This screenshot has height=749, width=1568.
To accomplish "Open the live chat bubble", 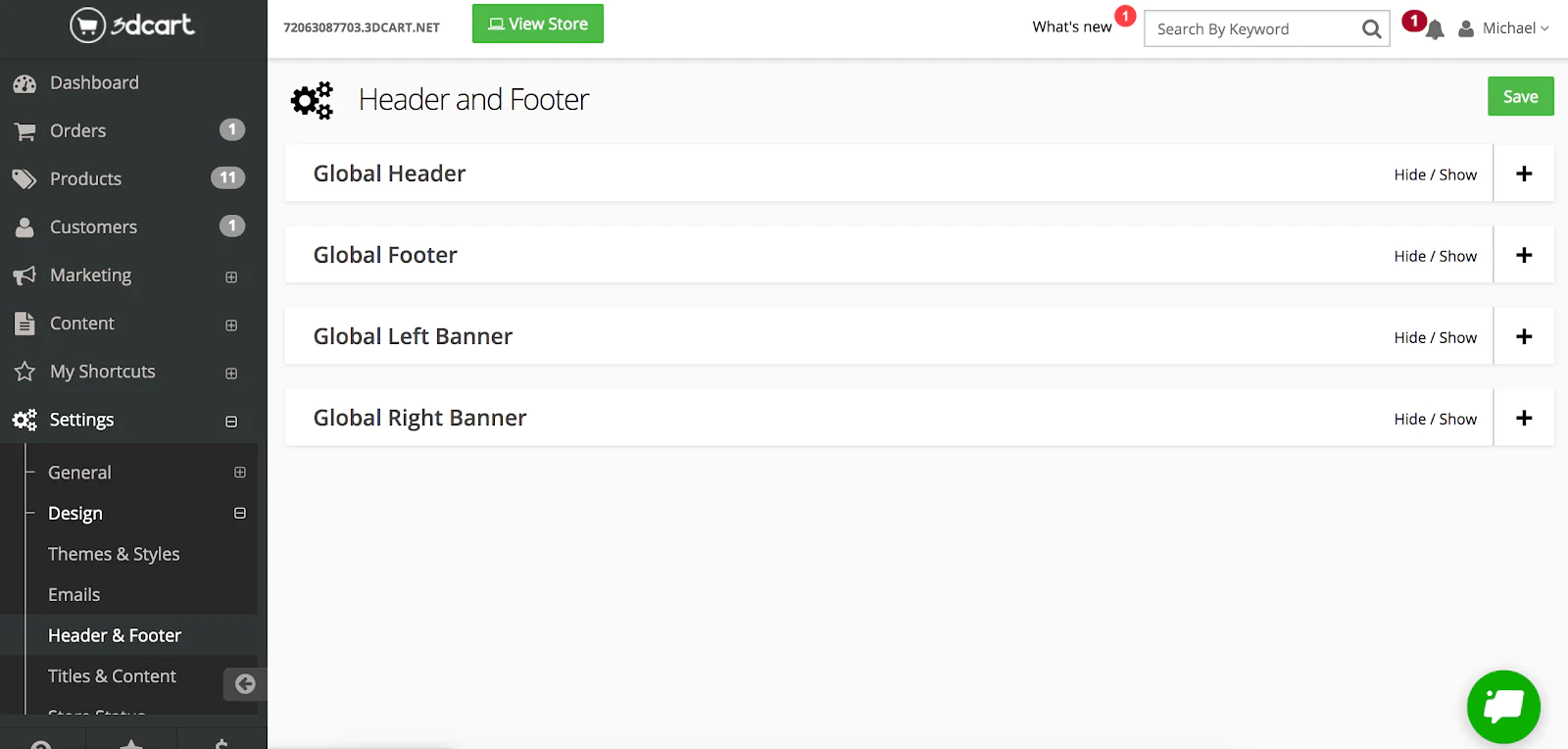I will pyautogui.click(x=1503, y=707).
